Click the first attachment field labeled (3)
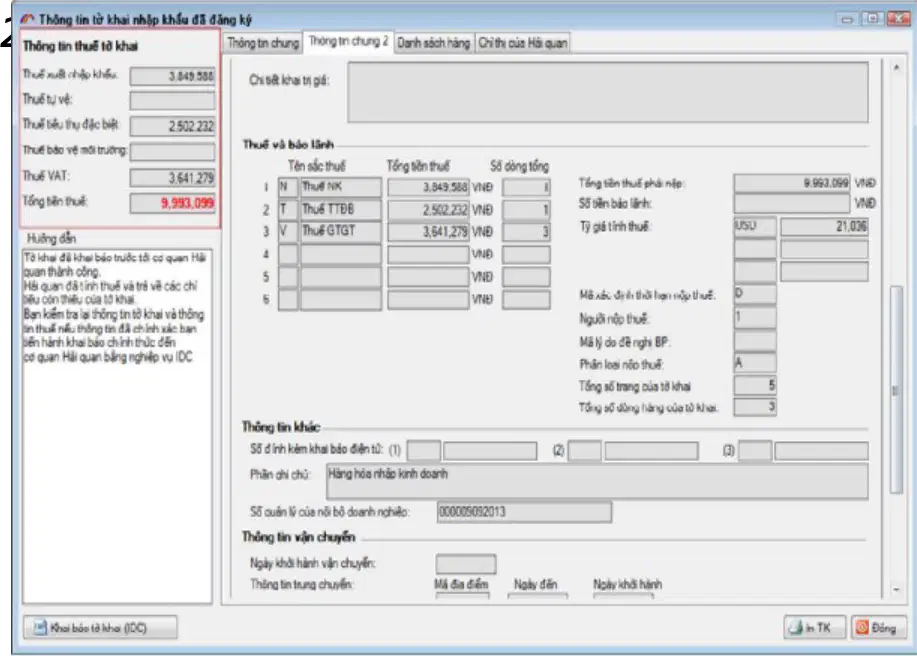 point(755,451)
